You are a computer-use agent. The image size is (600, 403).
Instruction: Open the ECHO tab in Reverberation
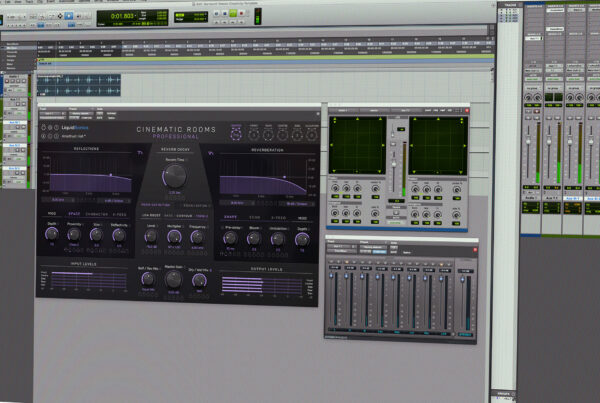254,217
